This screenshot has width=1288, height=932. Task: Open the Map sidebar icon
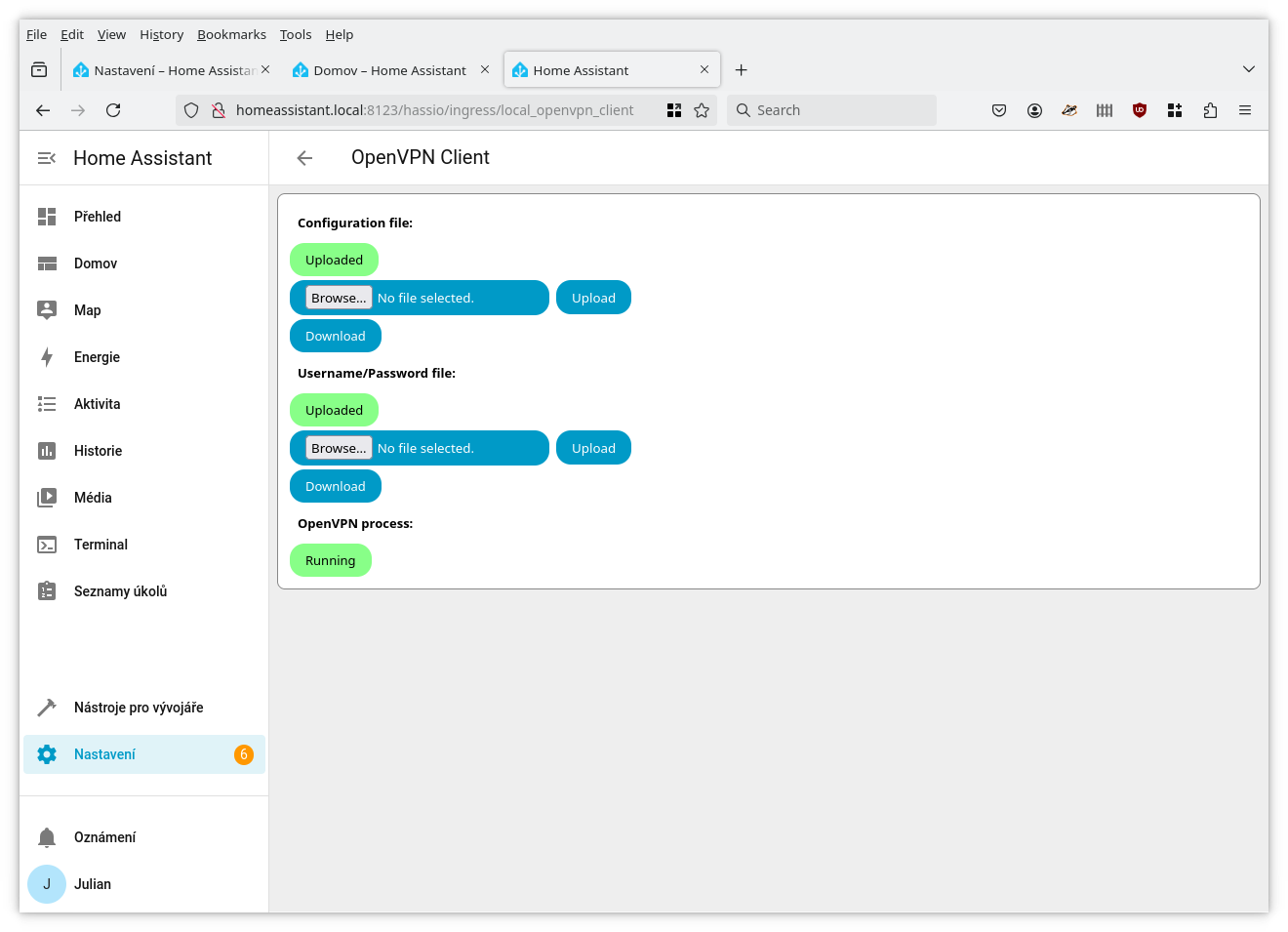47,310
